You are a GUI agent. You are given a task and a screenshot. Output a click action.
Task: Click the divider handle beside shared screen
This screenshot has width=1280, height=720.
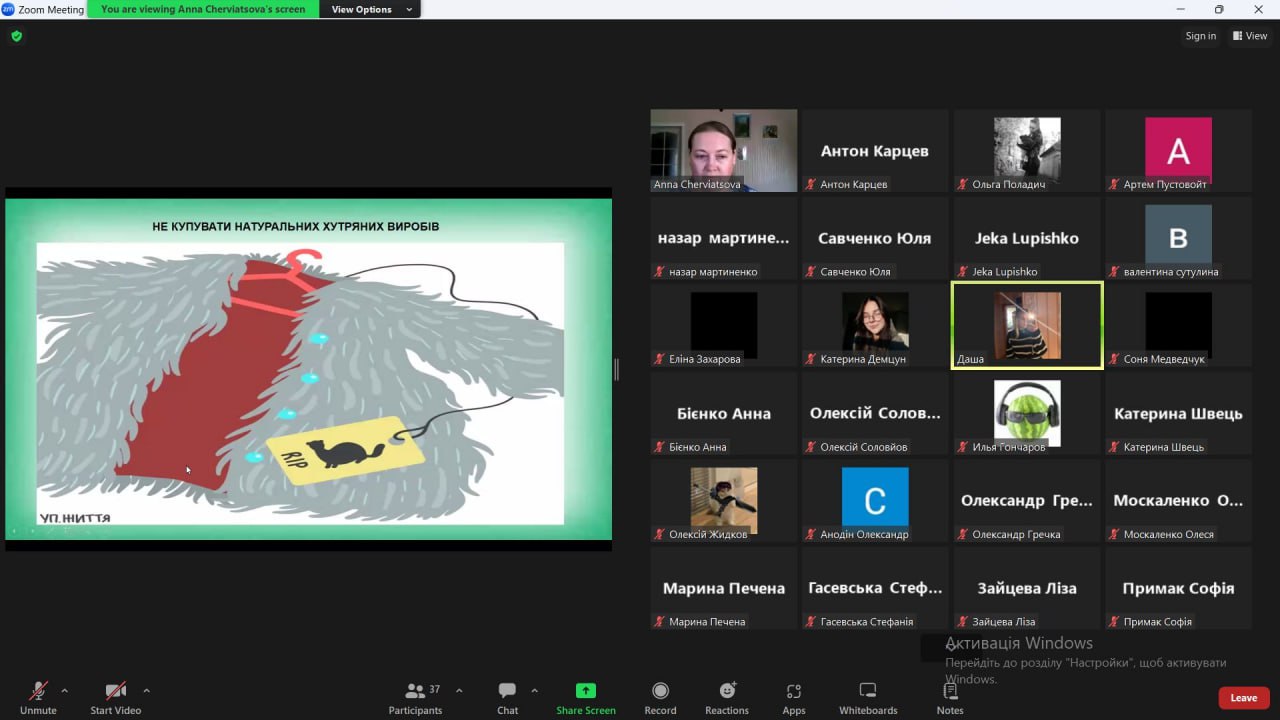coord(616,369)
